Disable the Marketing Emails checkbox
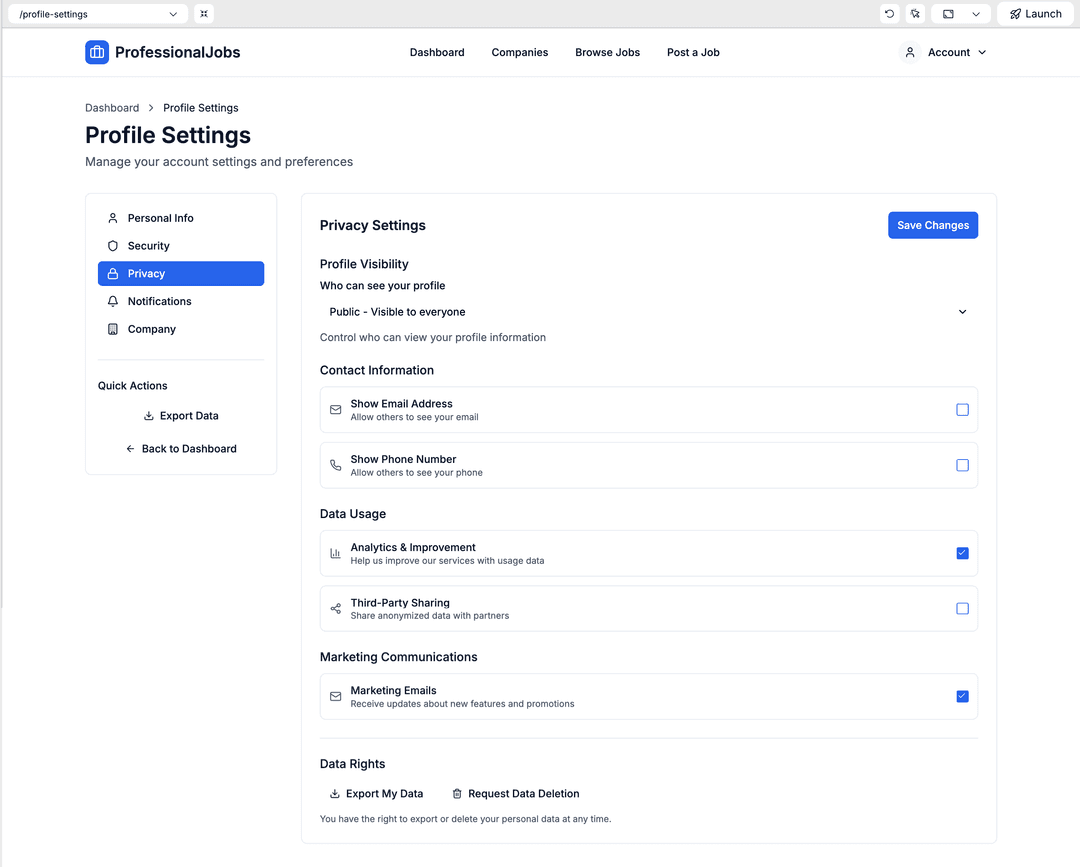This screenshot has width=1080, height=867. (x=962, y=696)
